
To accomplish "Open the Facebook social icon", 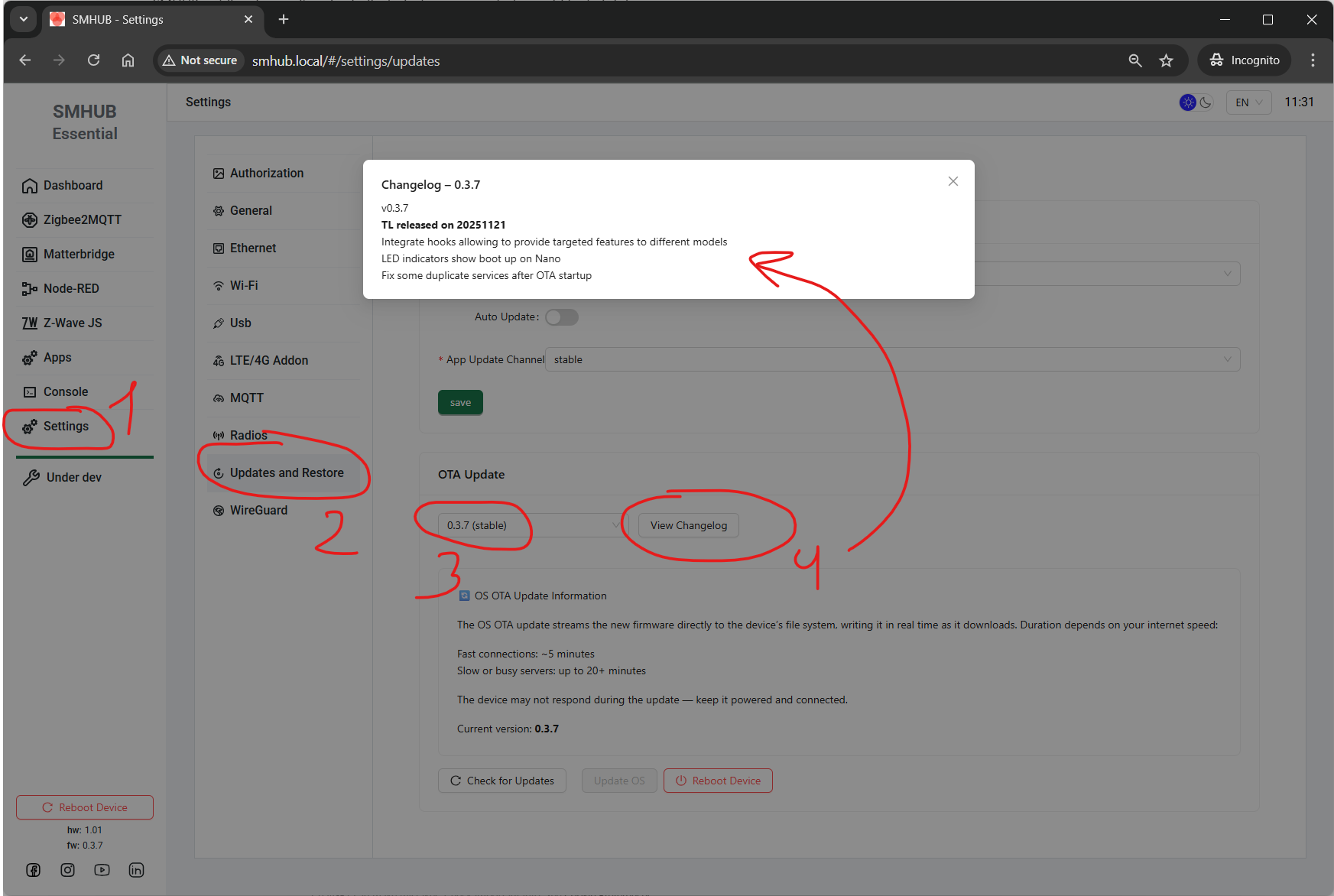I will [34, 870].
